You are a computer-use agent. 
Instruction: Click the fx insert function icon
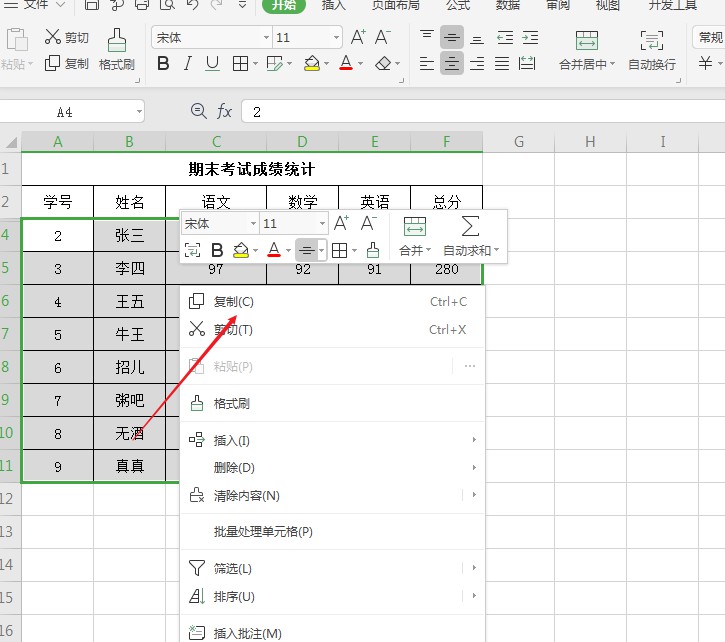pyautogui.click(x=224, y=111)
